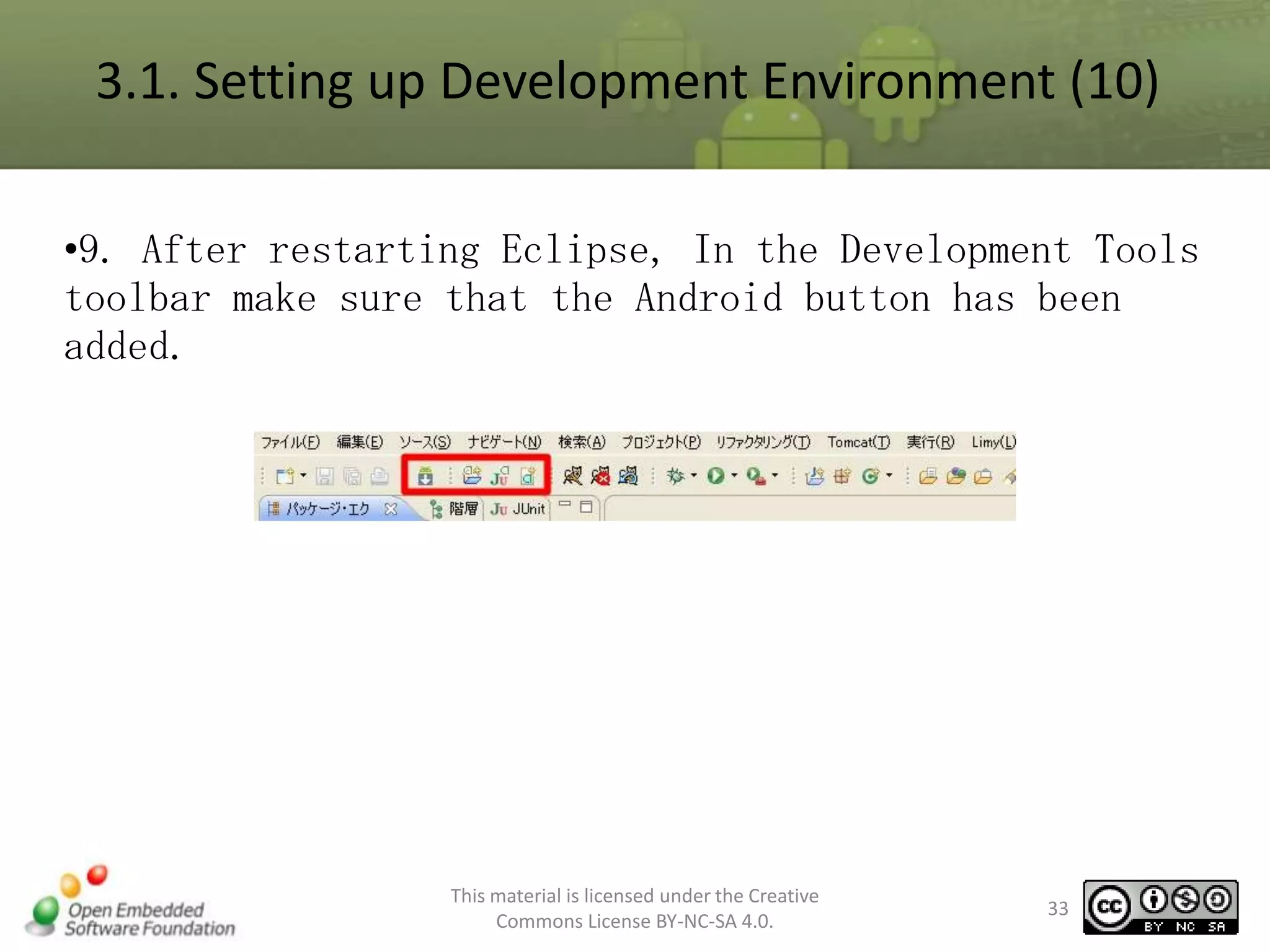Click the Debug bug icon
The width and height of the screenshot is (1270, 952).
click(x=675, y=476)
